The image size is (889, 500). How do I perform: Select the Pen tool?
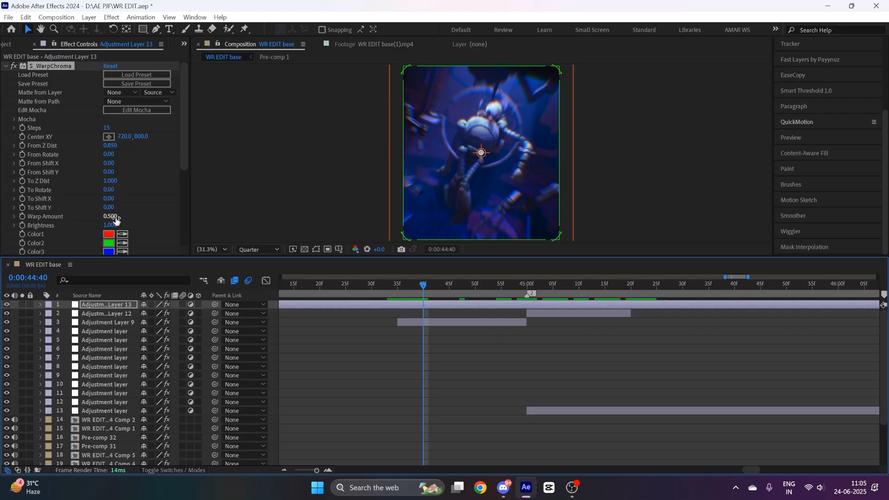tap(156, 29)
